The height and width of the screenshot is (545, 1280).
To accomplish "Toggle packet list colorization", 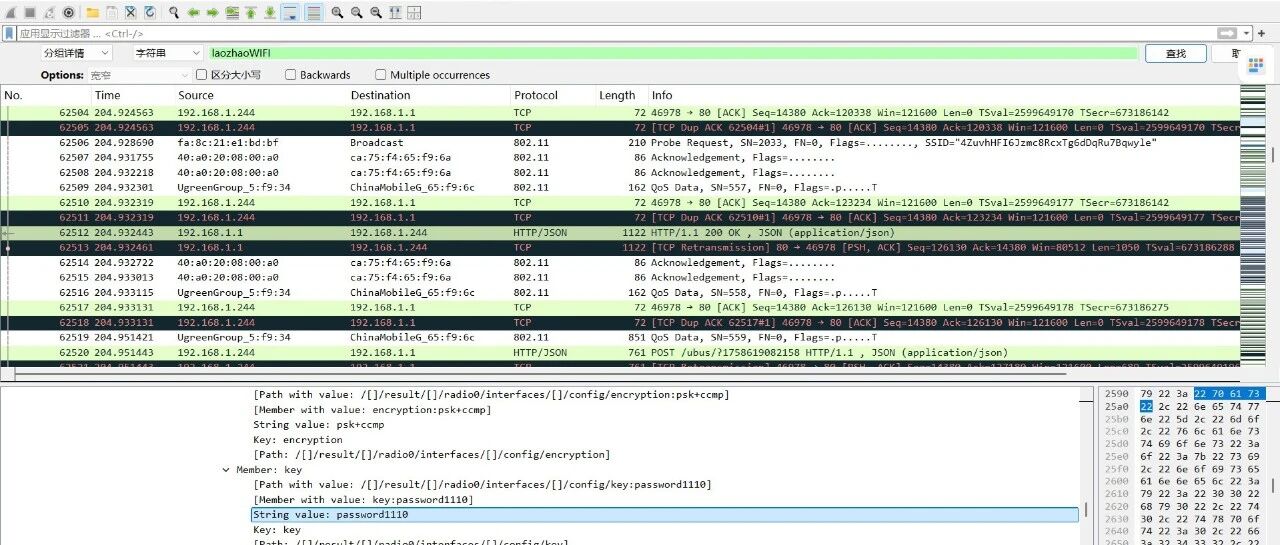I will pos(313,13).
